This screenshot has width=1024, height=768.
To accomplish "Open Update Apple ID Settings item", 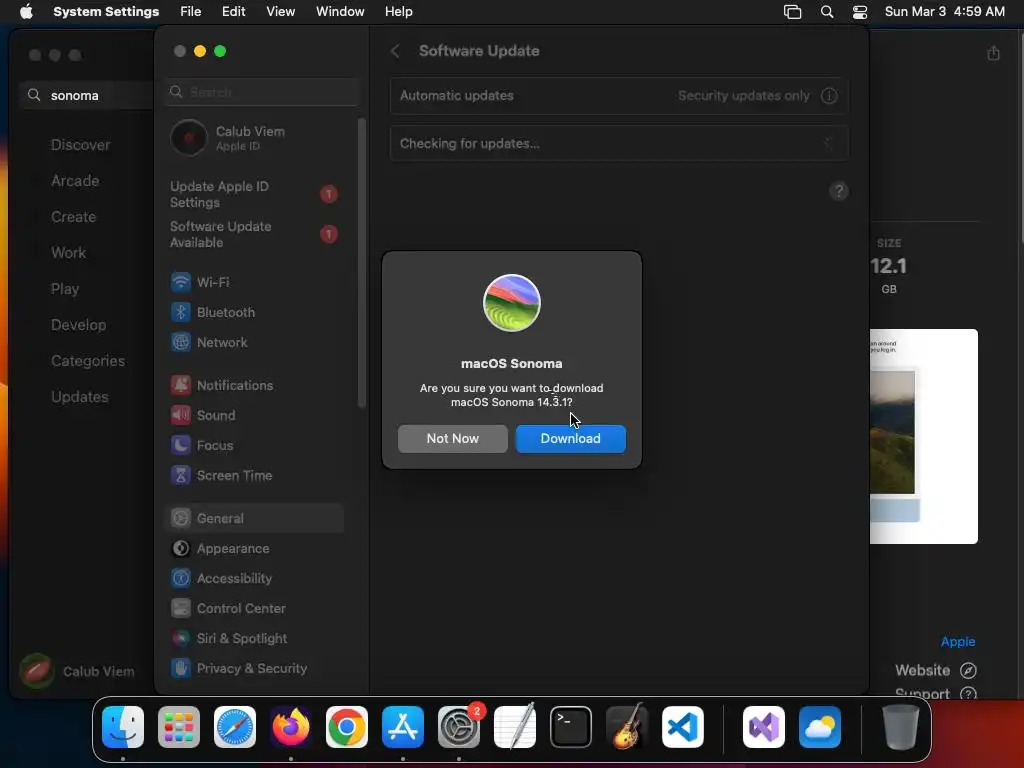I will (x=255, y=194).
